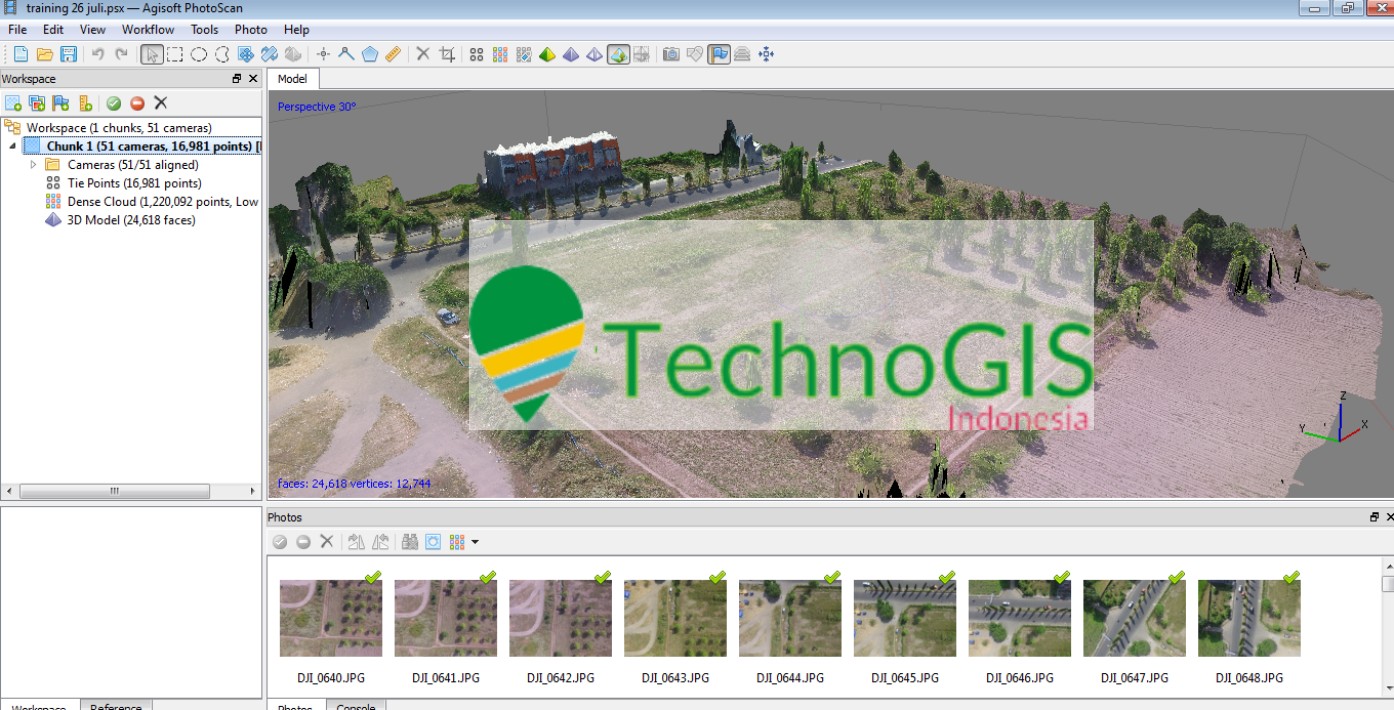Open a project using the folder icon
This screenshot has width=1394, height=710.
point(44,54)
